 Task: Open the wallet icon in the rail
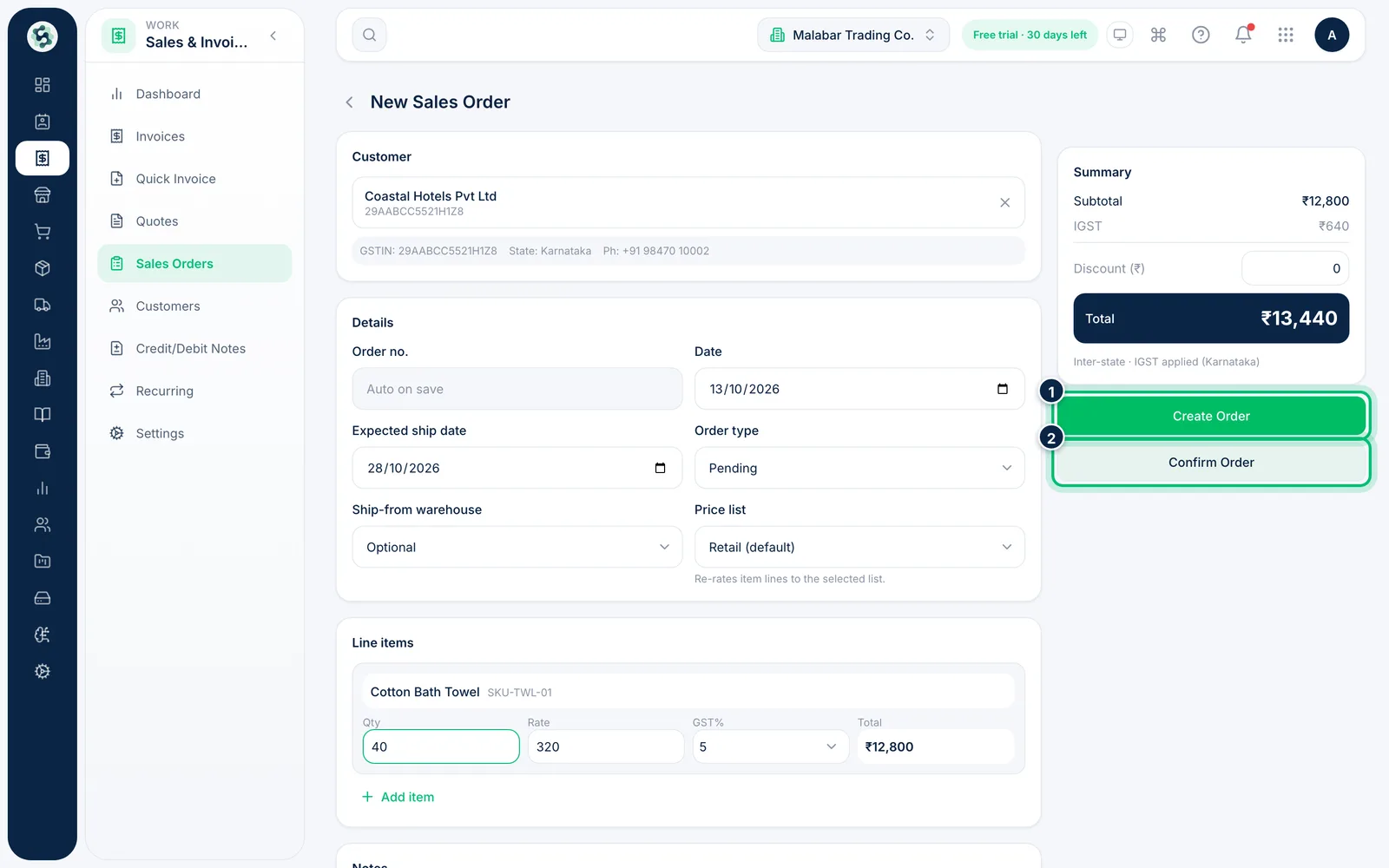pyautogui.click(x=43, y=451)
